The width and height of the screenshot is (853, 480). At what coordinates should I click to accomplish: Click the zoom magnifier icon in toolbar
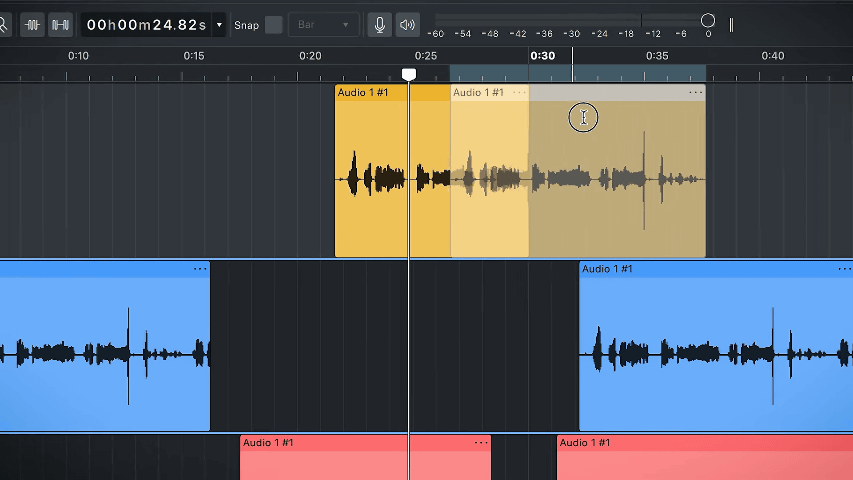3,24
